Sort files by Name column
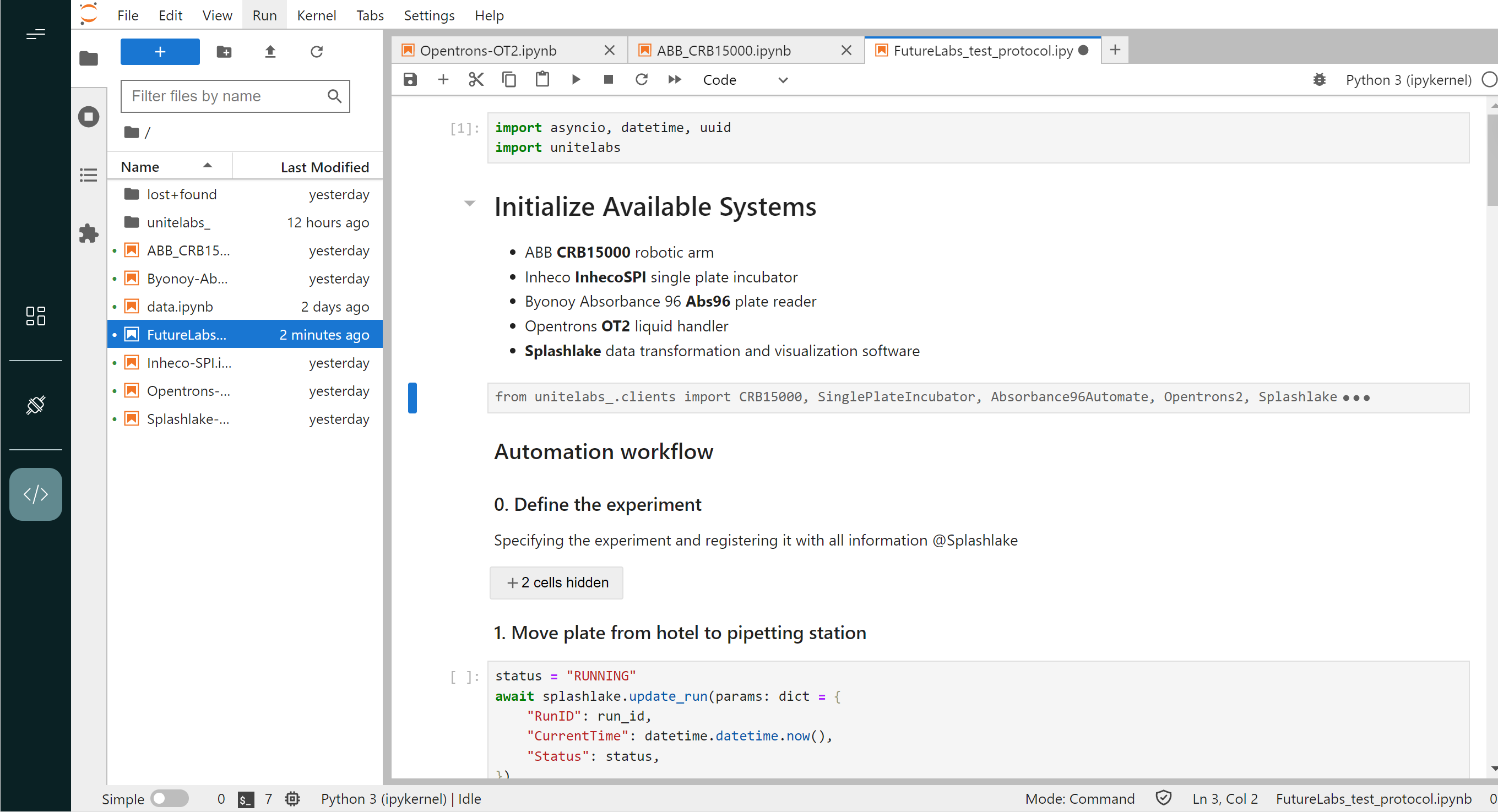 click(x=169, y=167)
